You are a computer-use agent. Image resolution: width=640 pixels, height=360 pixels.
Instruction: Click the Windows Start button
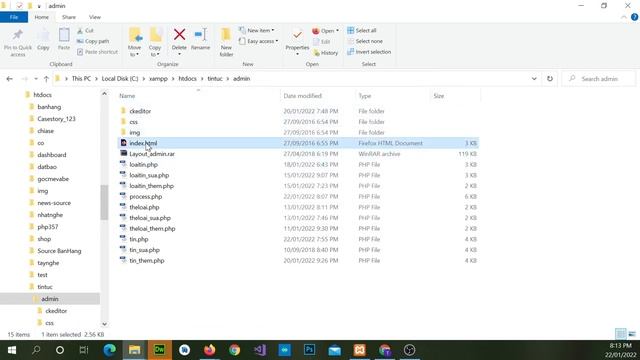click(x=11, y=350)
